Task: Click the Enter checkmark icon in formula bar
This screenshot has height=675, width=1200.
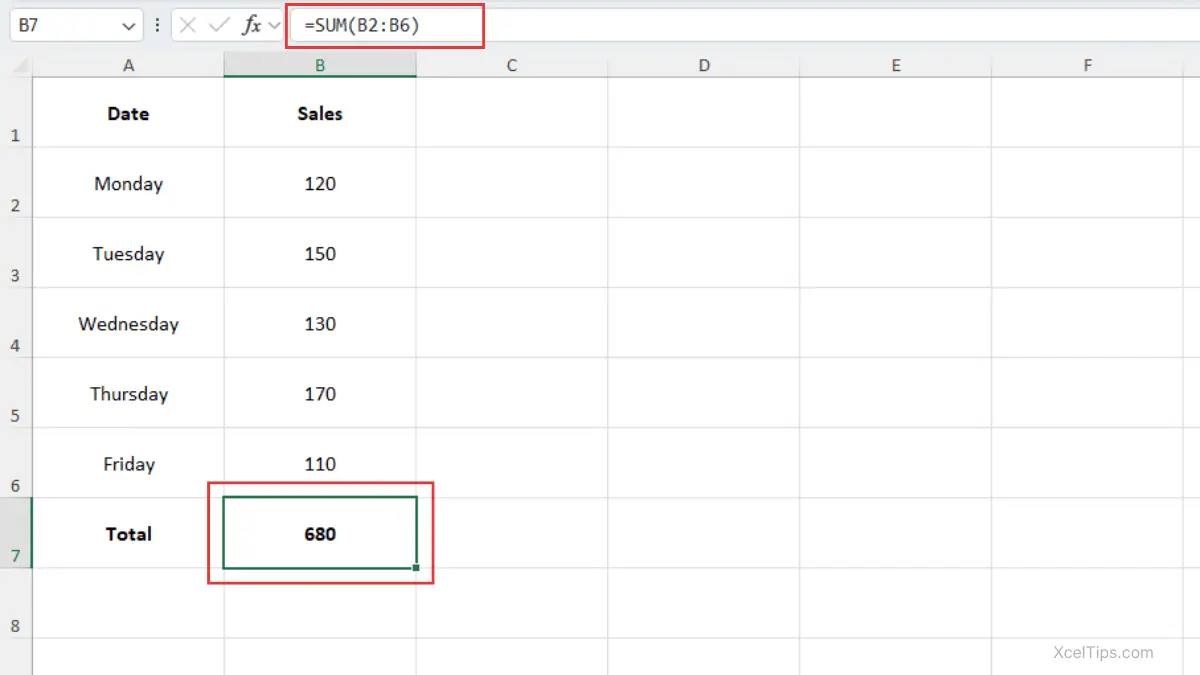Action: [219, 26]
